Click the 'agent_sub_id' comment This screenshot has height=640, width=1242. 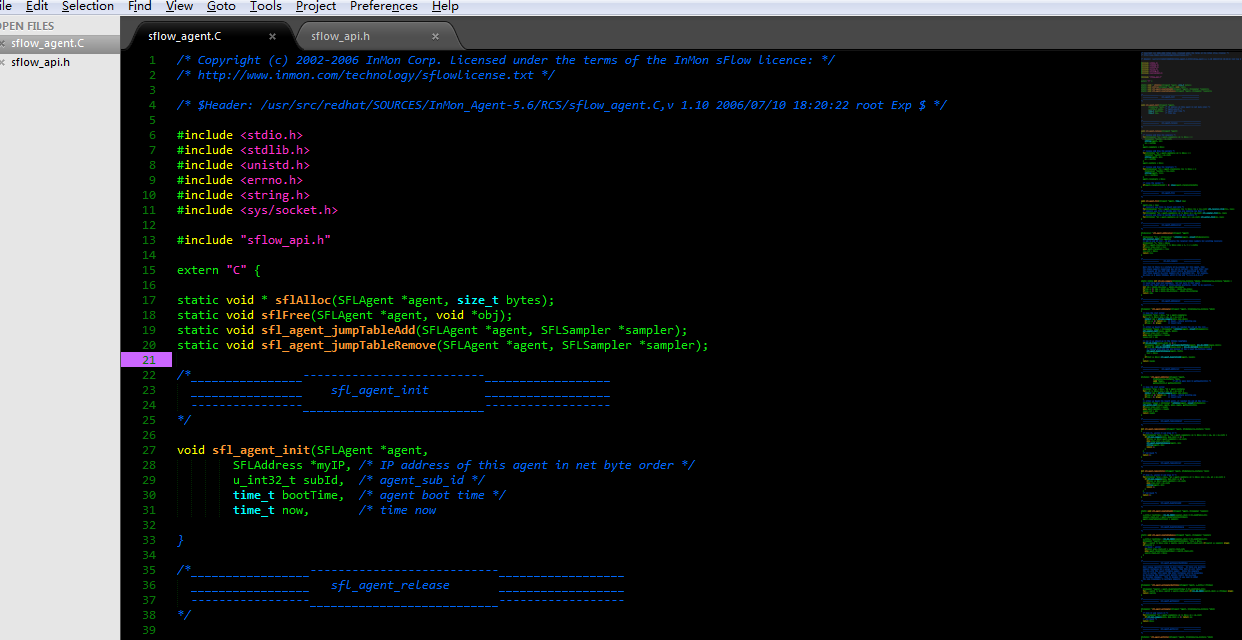422,480
